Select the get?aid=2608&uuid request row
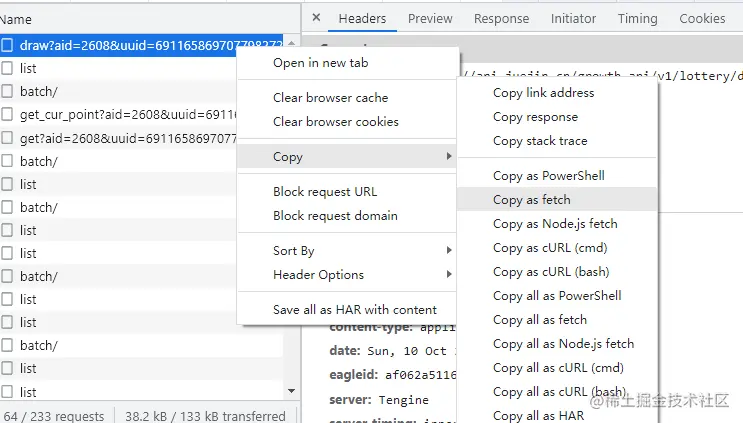The width and height of the screenshot is (743, 423). tap(118, 138)
